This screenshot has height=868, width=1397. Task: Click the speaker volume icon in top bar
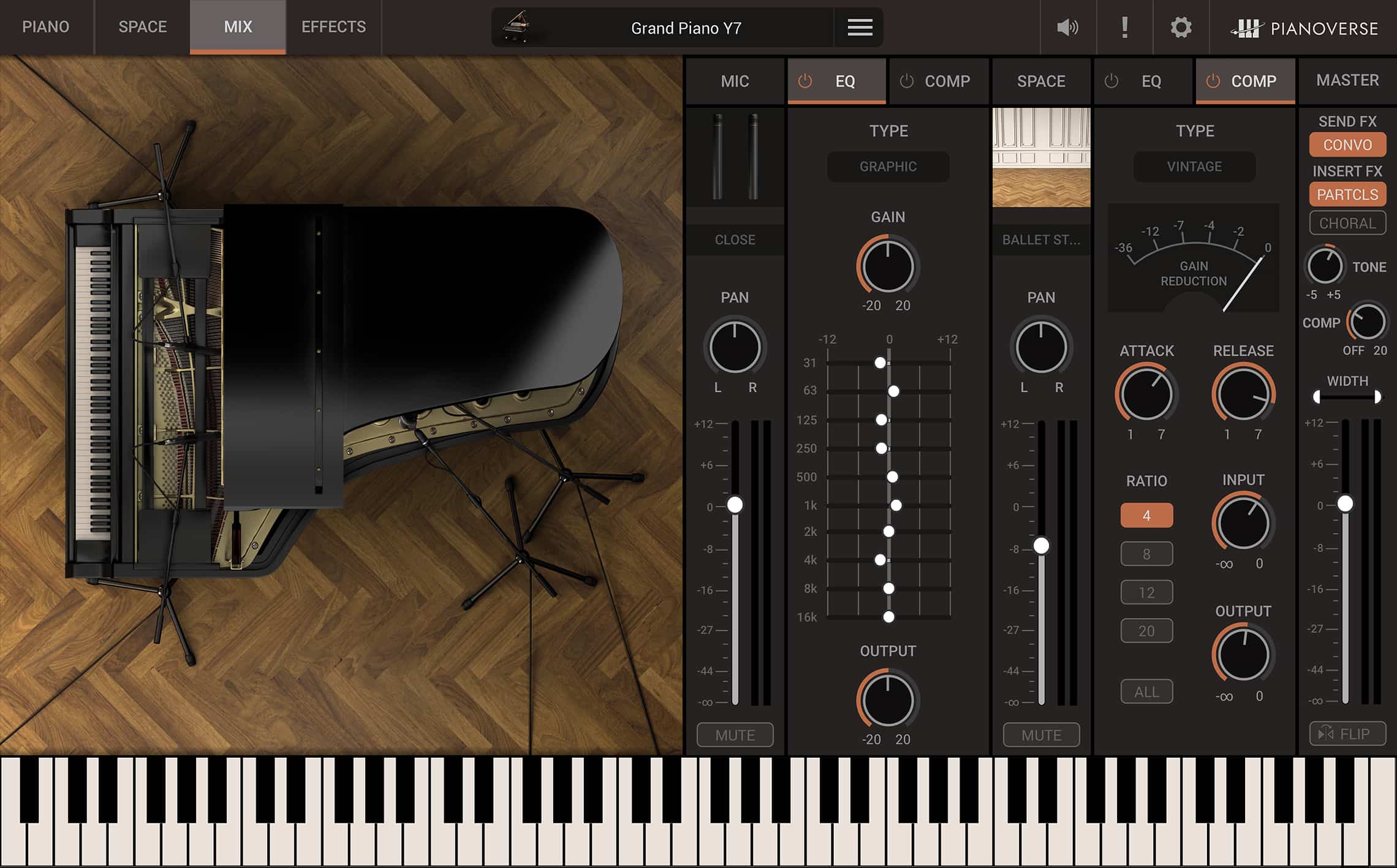(1066, 27)
